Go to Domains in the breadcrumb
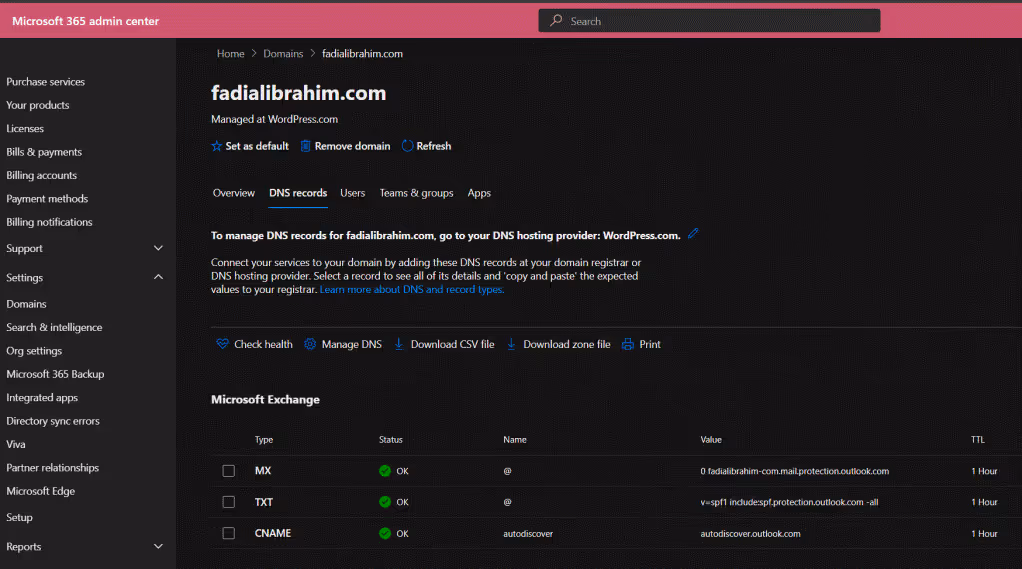This screenshot has width=1022, height=569. click(x=283, y=53)
